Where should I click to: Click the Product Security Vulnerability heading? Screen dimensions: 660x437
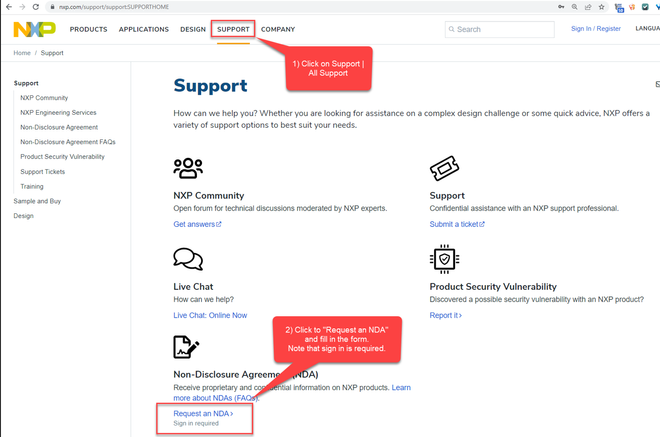click(x=493, y=287)
